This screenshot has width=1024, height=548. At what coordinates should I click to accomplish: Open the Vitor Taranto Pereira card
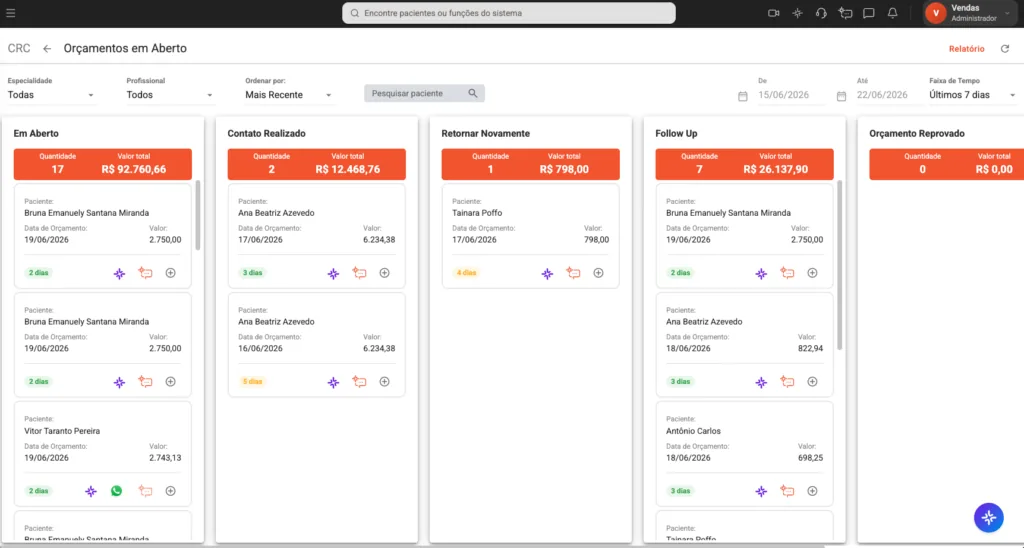point(103,454)
